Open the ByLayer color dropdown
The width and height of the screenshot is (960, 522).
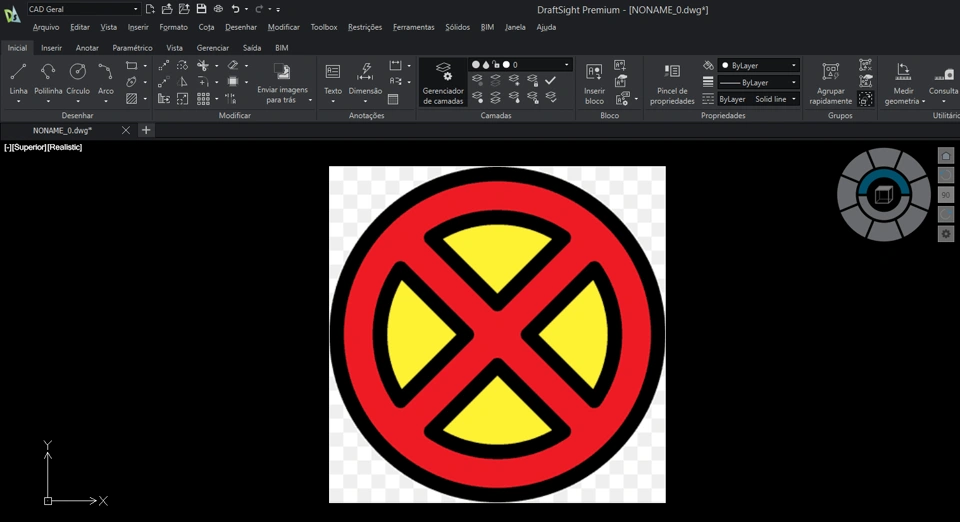pos(759,65)
